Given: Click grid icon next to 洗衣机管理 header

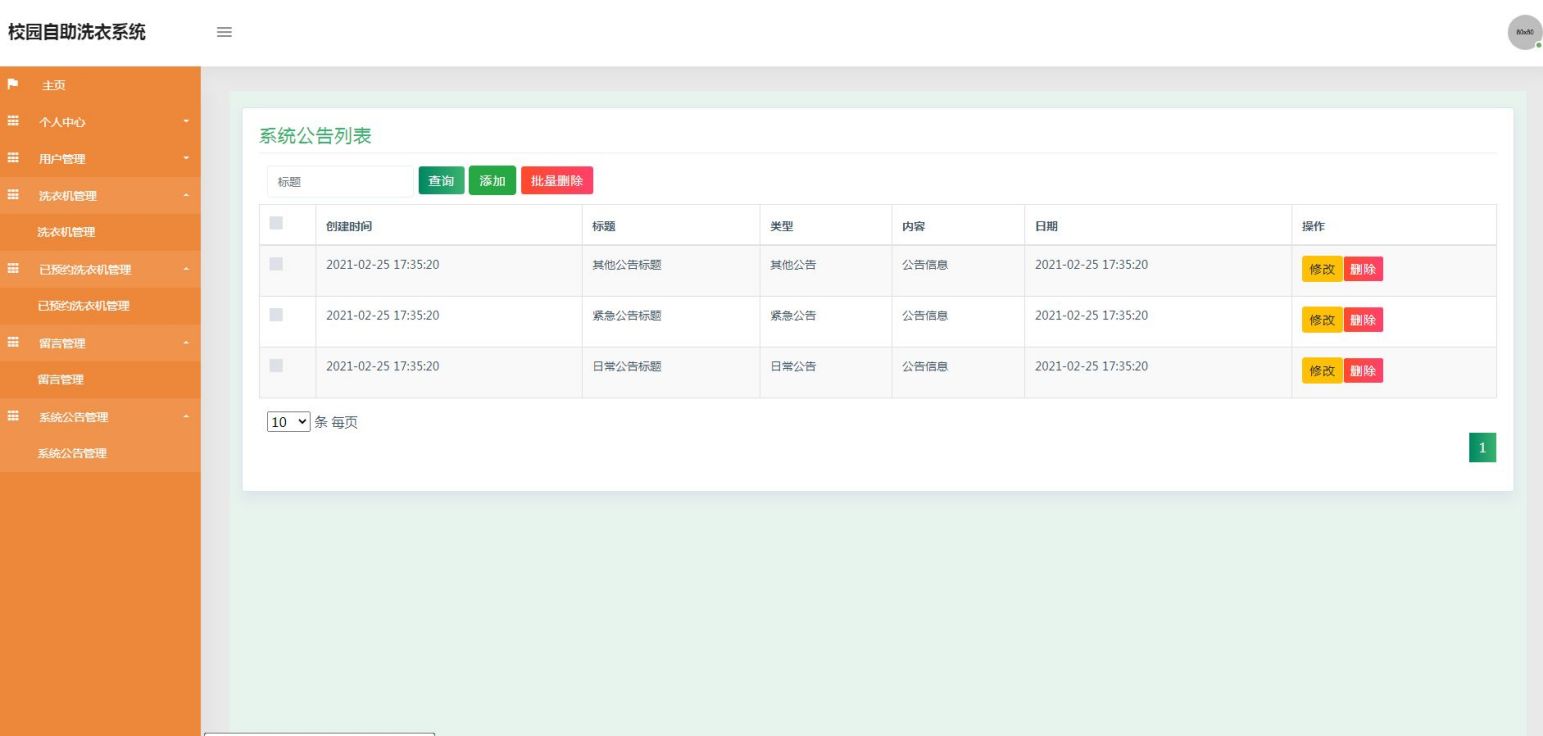Looking at the screenshot, I should (13, 195).
